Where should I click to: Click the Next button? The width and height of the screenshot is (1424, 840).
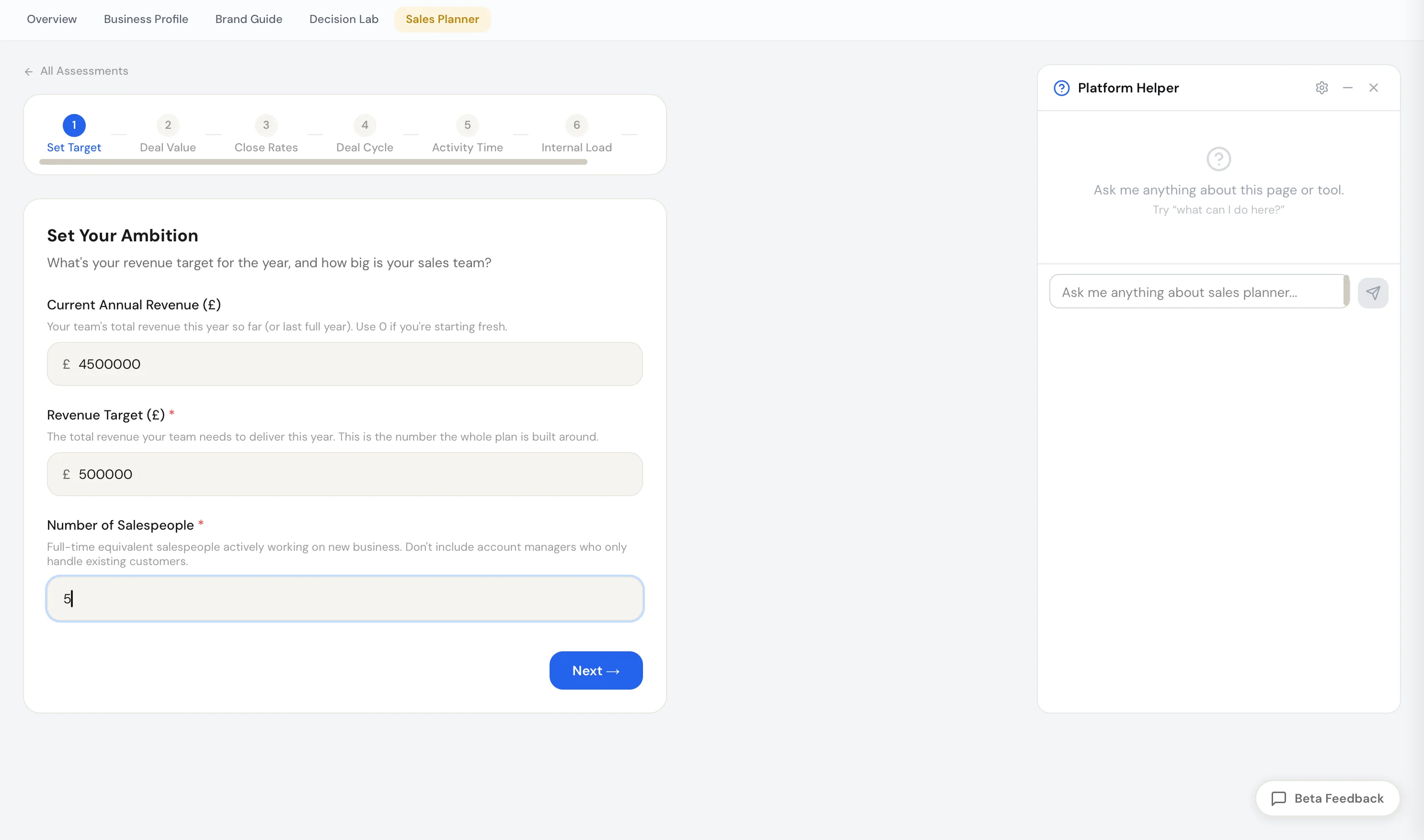pos(596,670)
